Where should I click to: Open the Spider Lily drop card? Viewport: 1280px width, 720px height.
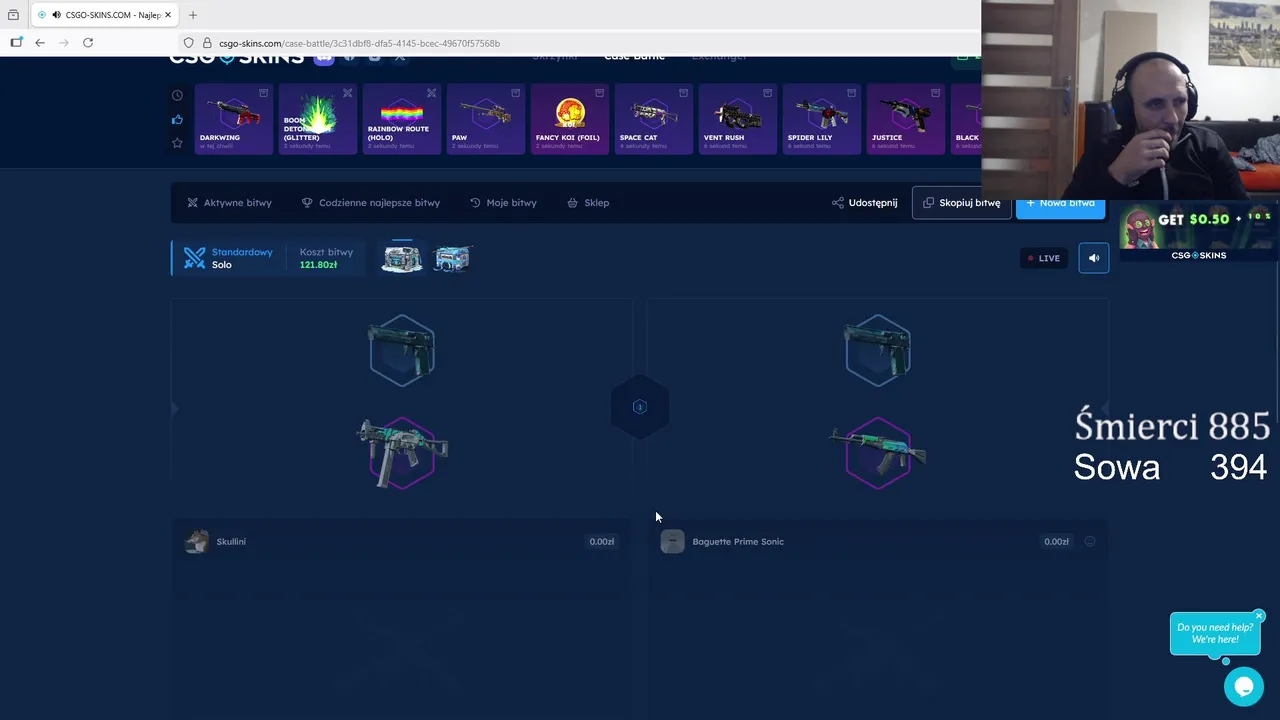point(821,119)
